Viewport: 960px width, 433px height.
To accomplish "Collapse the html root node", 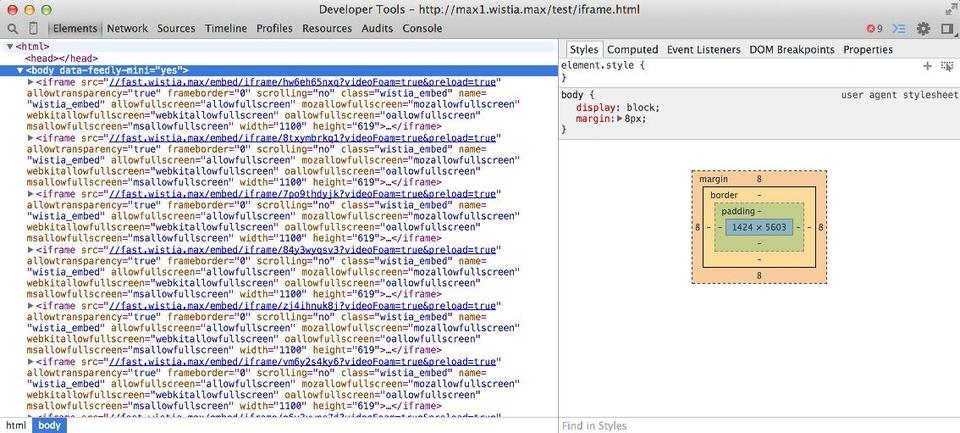I will (x=10, y=47).
